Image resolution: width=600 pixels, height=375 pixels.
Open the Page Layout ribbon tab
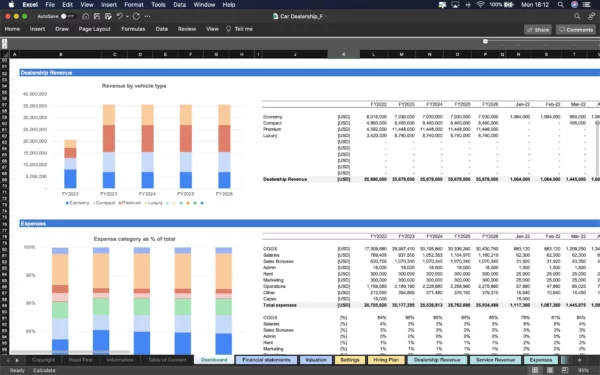[95, 29]
